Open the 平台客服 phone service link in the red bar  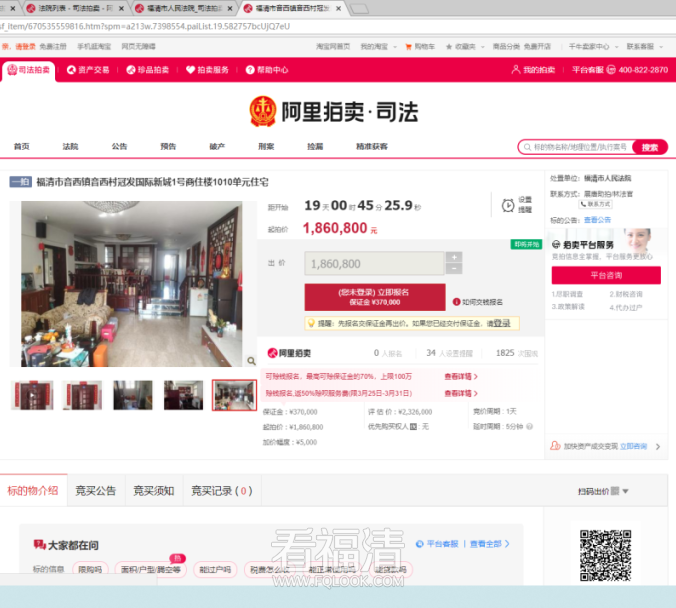tap(620, 70)
